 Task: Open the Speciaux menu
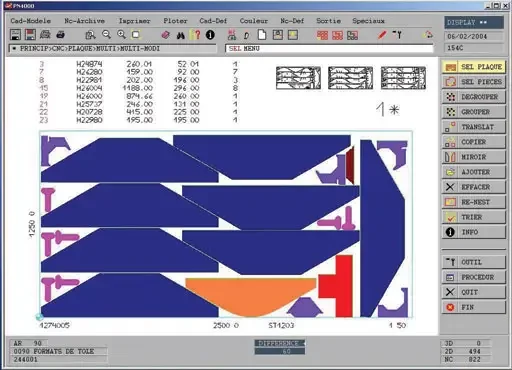pos(368,21)
